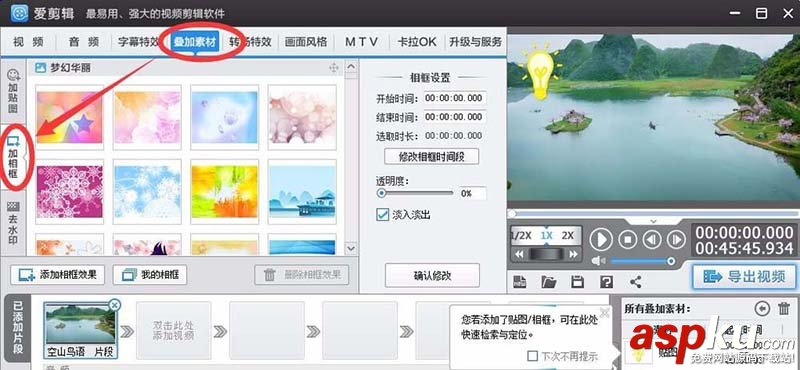
Task: Open the 加贴图 sidebar panel
Action: [x=13, y=92]
